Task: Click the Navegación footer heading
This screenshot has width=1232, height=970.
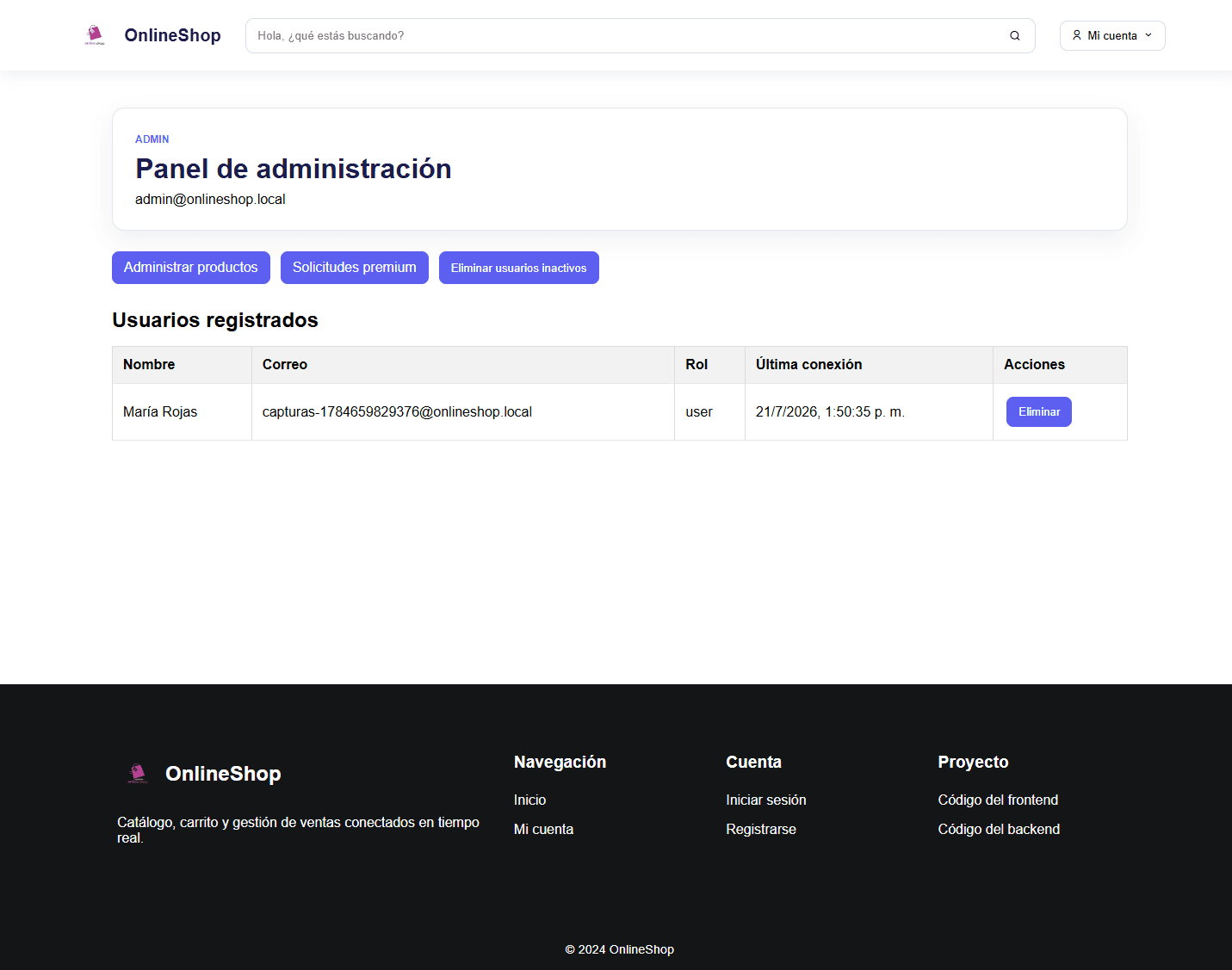Action: coord(560,763)
